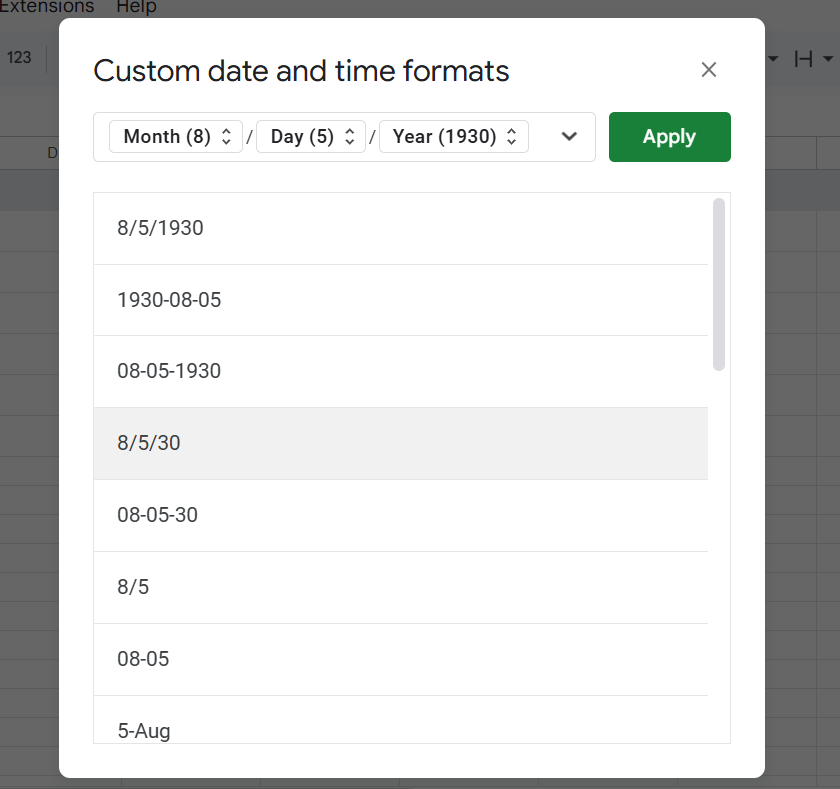This screenshot has width=840, height=789.
Task: Open the Help menu behind the dialog
Action: pyautogui.click(x=136, y=7)
